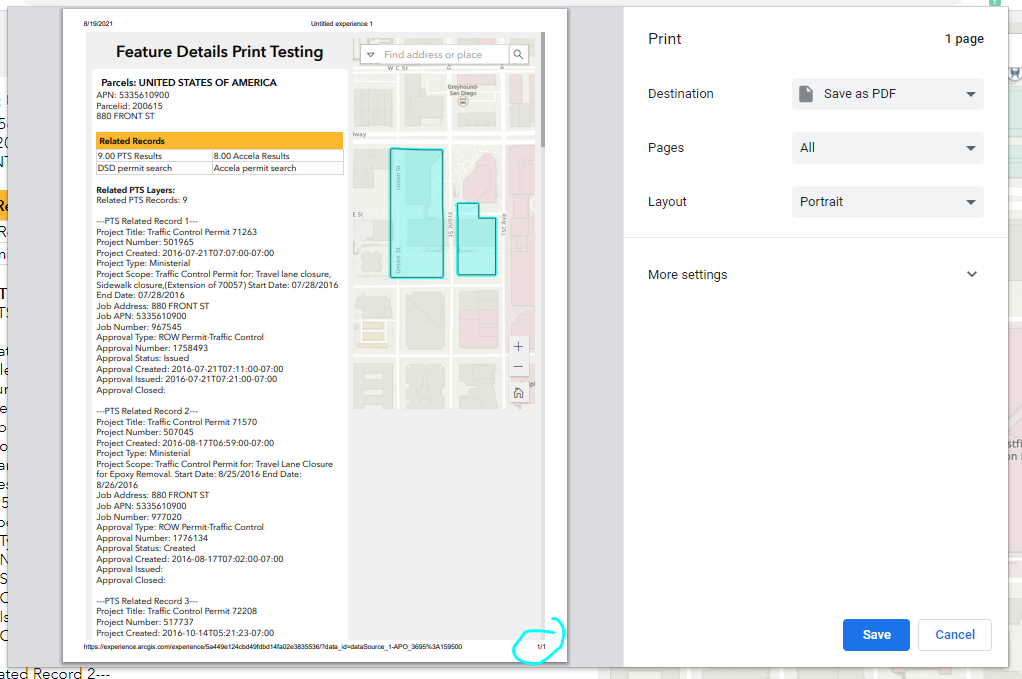
Task: Click the PTS Related Record 2 heading
Action: pyautogui.click(x=147, y=411)
